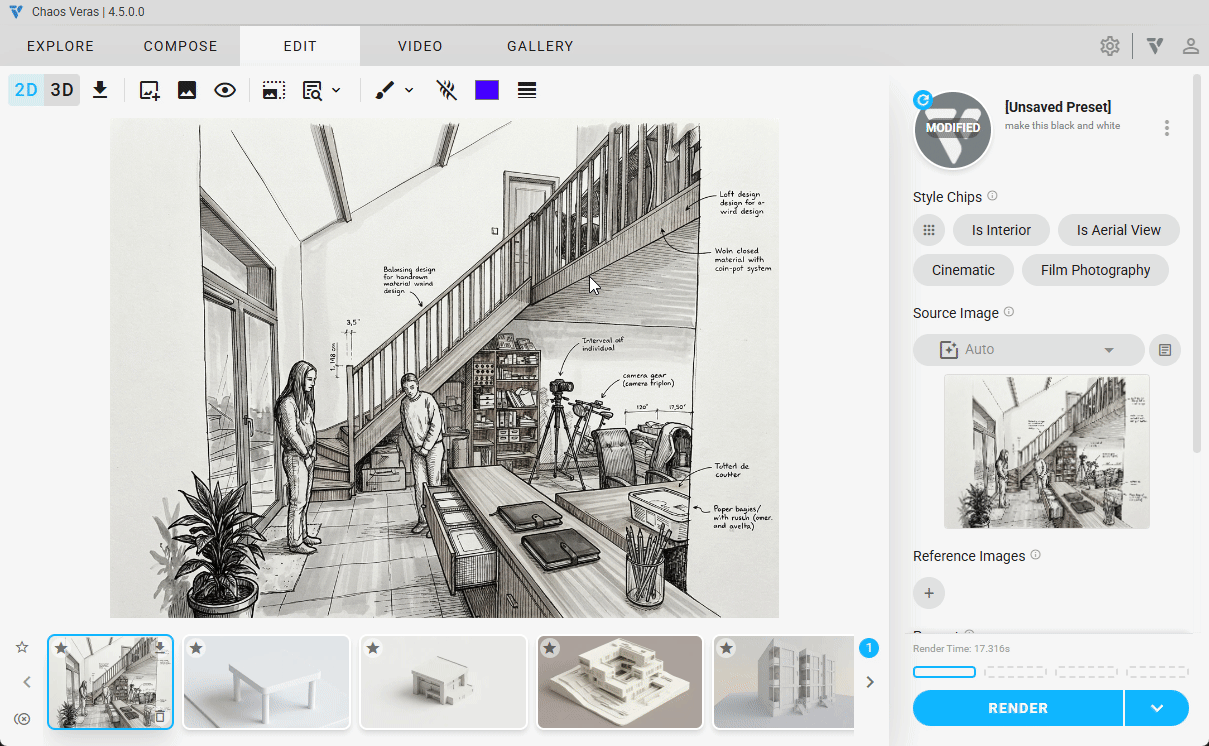Click the Reference Images info icon
Screen dimensions: 1209x746
pos(1035,555)
